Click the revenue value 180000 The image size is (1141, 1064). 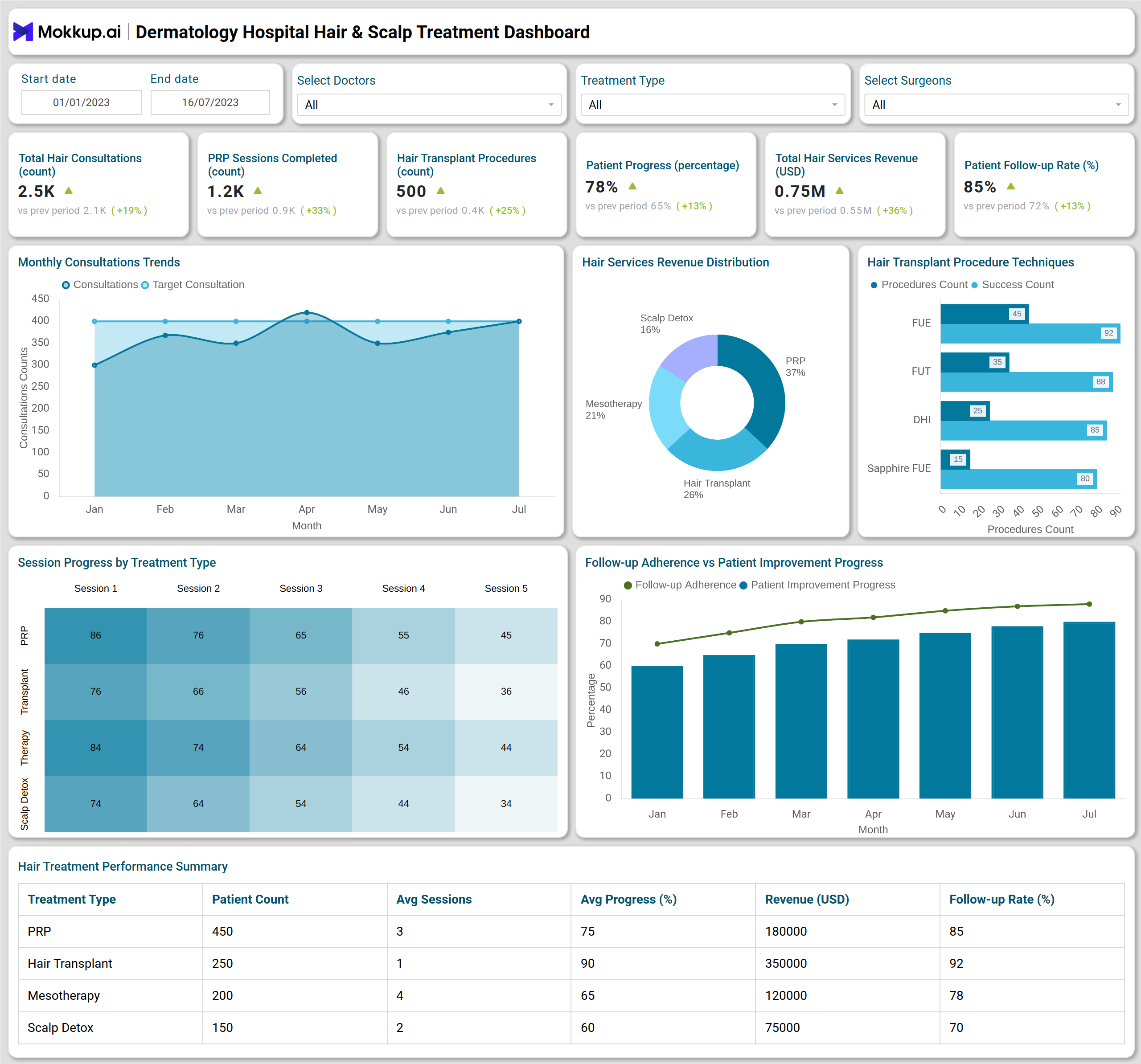pos(786,931)
